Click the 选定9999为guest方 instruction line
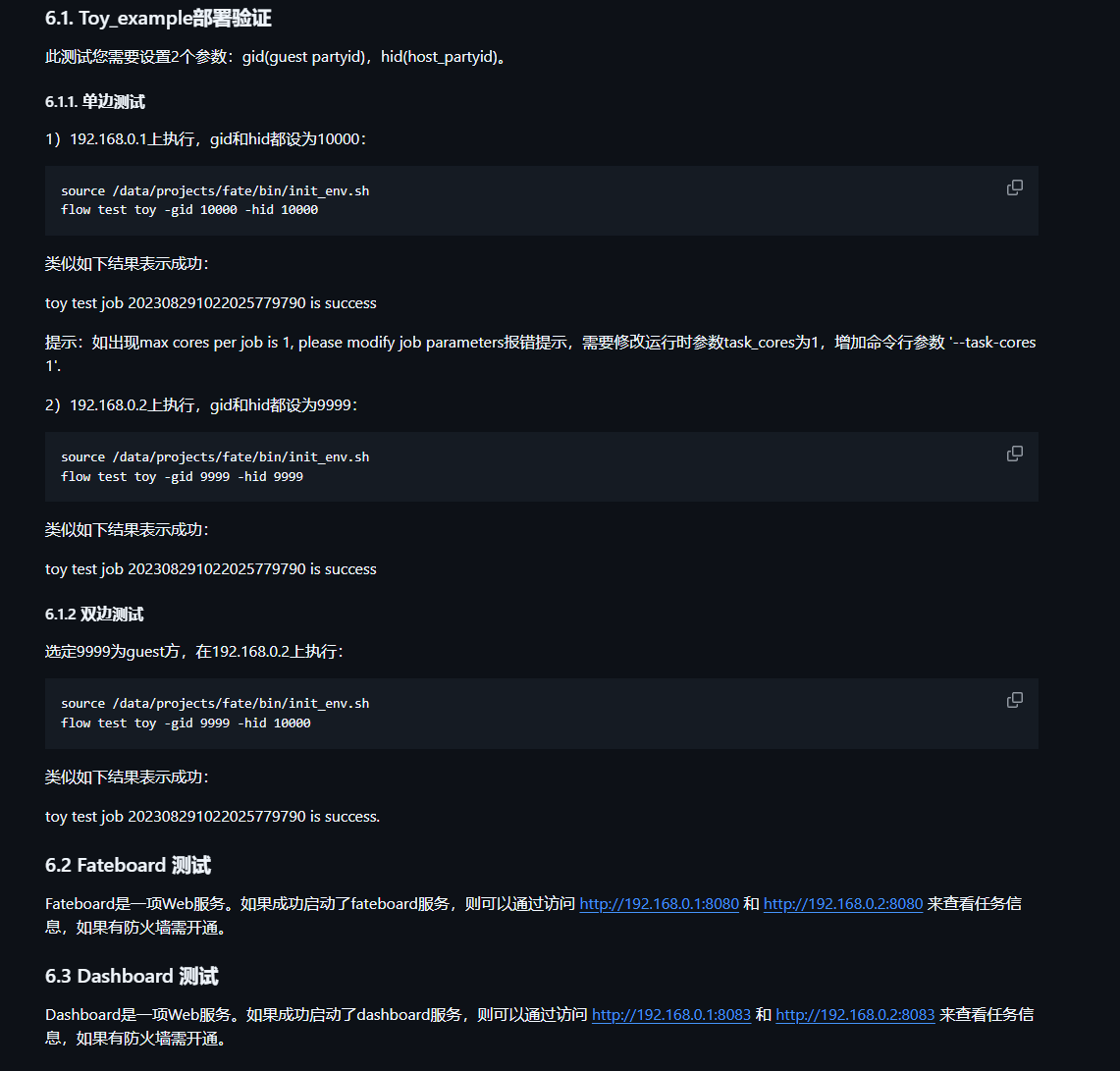Screen dimensions: 1120x1071 [194, 652]
